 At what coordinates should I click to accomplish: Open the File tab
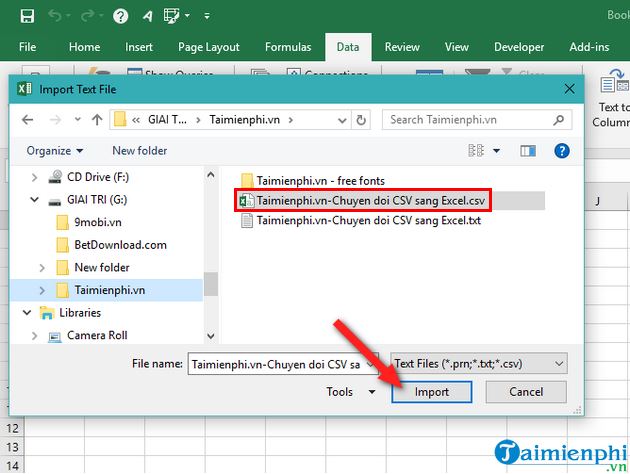[27, 47]
